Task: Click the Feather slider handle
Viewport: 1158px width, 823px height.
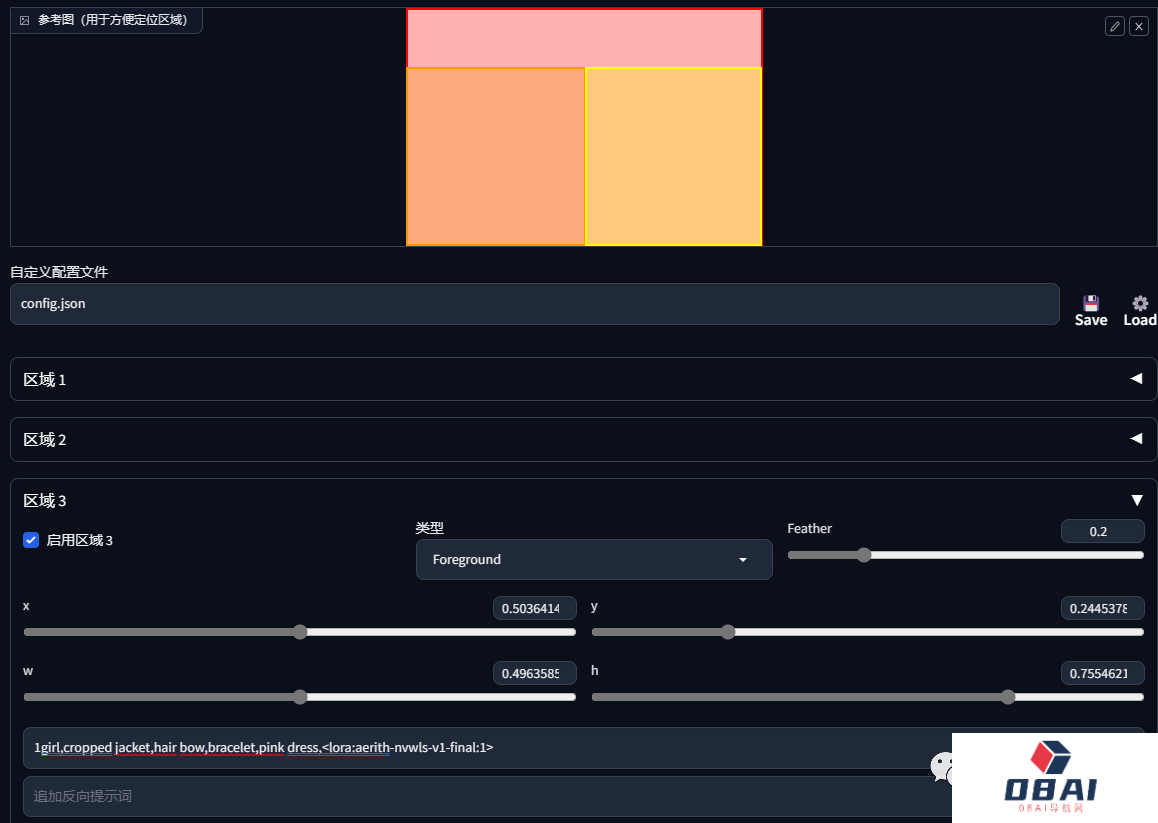Action: click(x=864, y=555)
